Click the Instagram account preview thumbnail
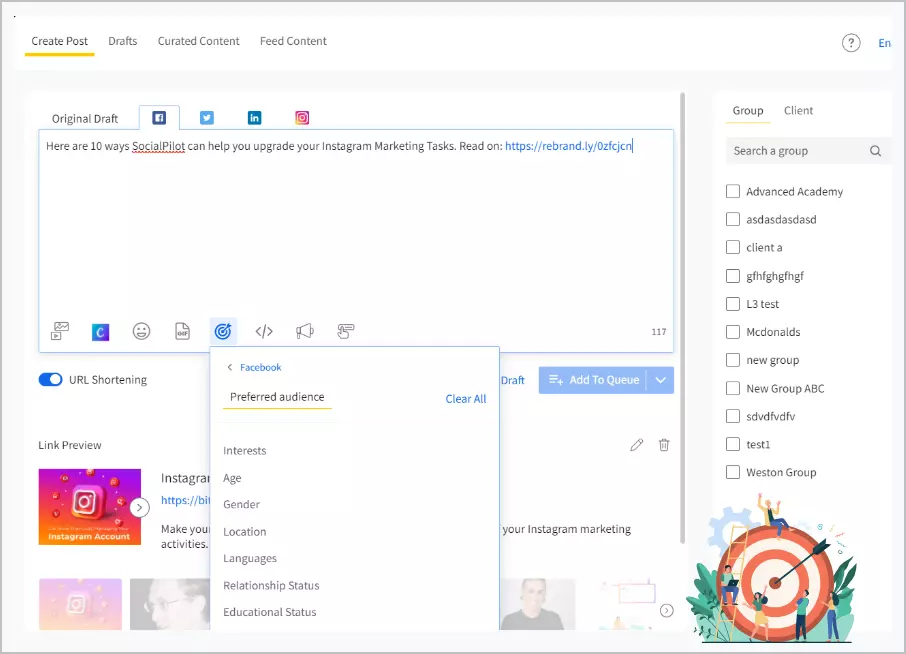This screenshot has width=906, height=654. tap(90, 506)
